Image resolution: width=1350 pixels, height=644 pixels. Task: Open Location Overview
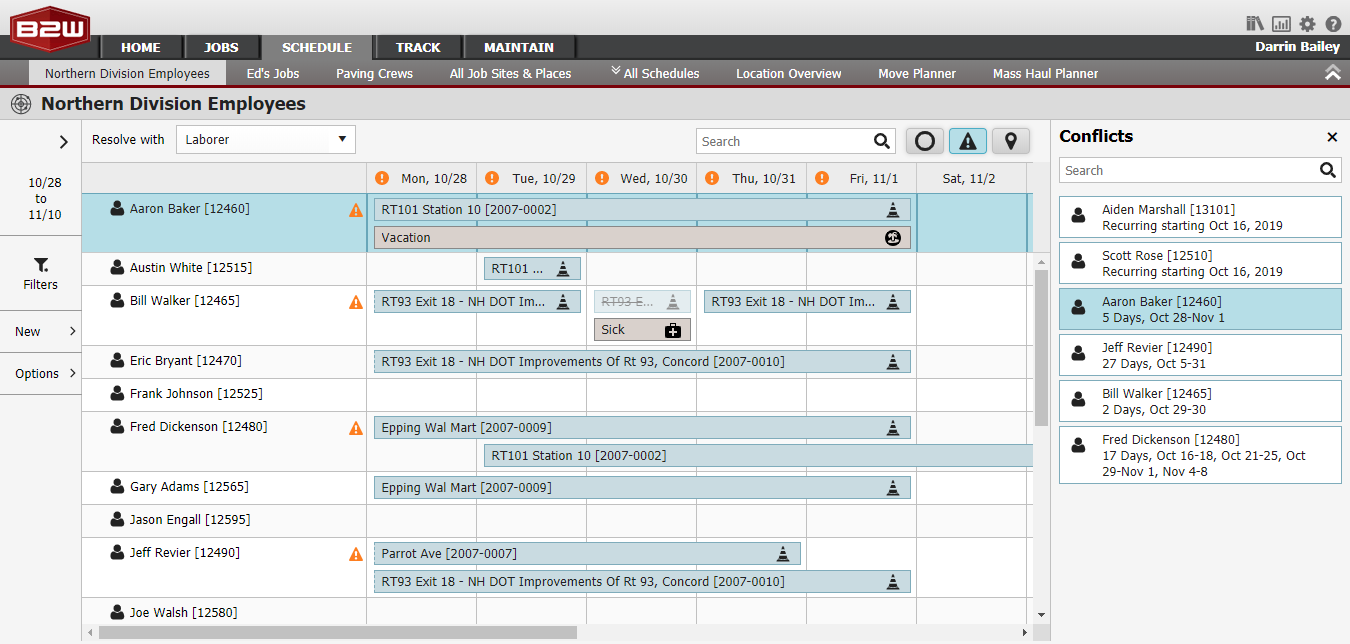click(789, 73)
